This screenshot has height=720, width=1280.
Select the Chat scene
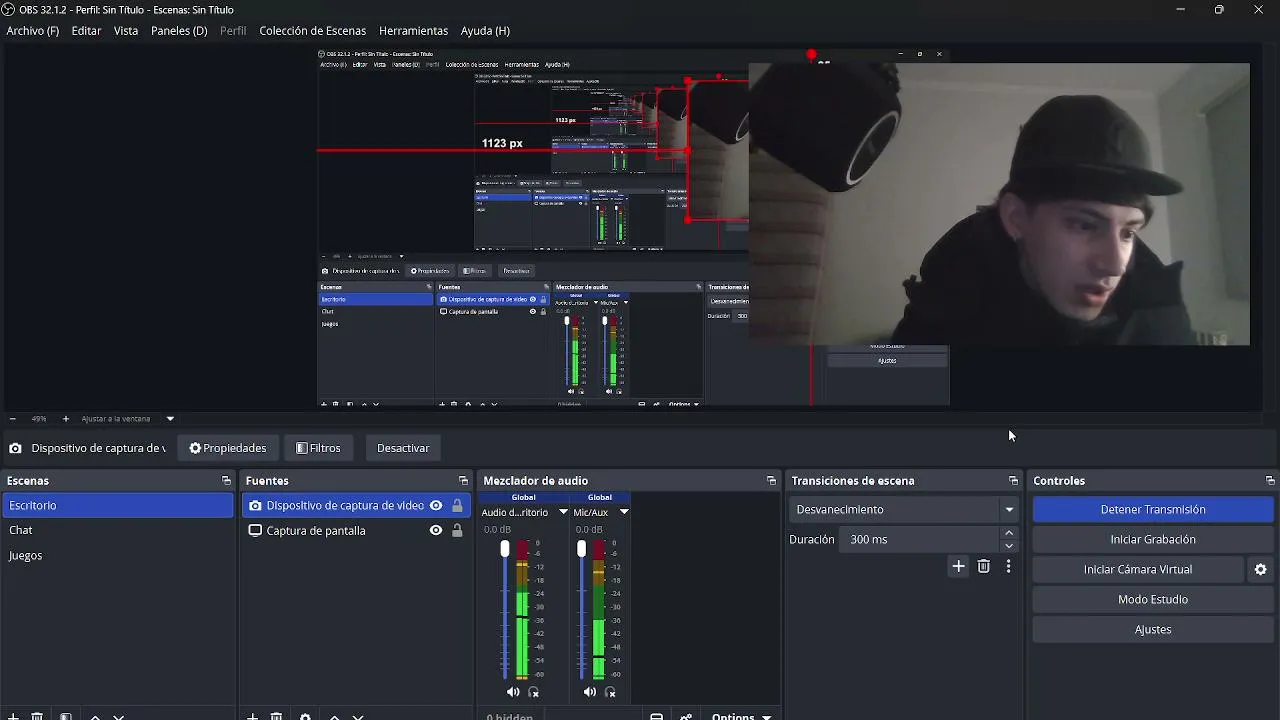tap(118, 531)
